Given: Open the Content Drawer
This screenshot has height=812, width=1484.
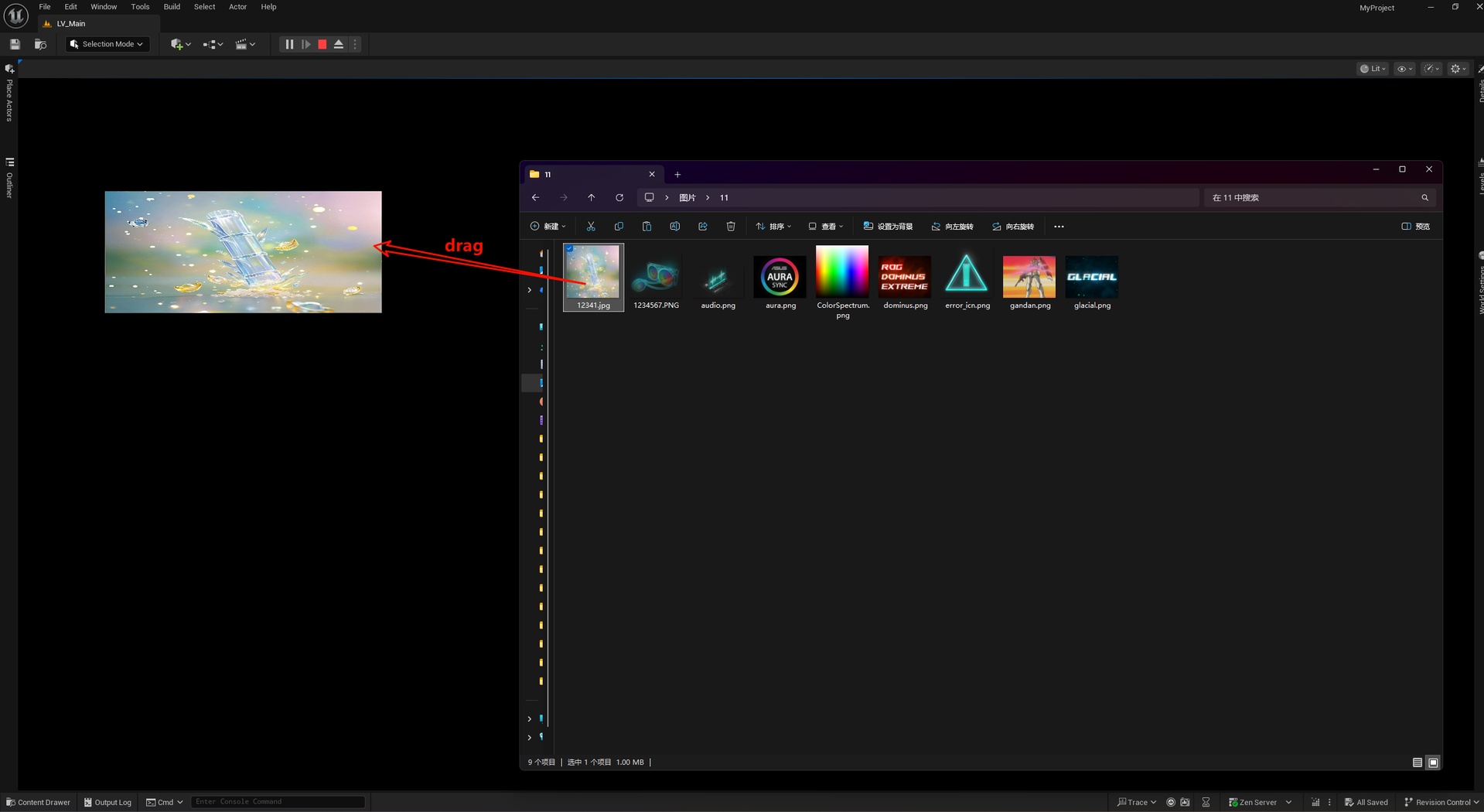Looking at the screenshot, I should 38,802.
